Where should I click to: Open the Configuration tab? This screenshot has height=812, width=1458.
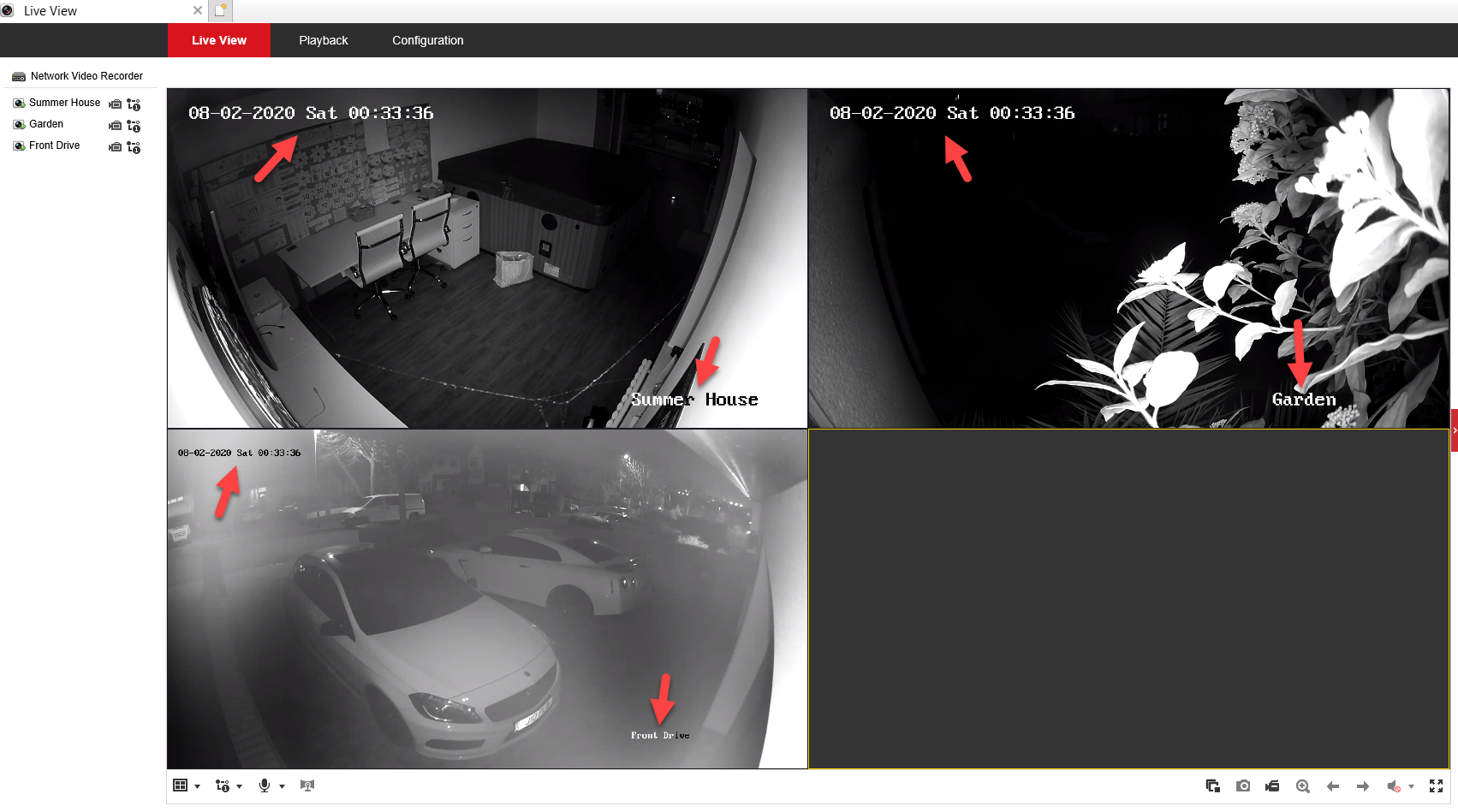[427, 40]
